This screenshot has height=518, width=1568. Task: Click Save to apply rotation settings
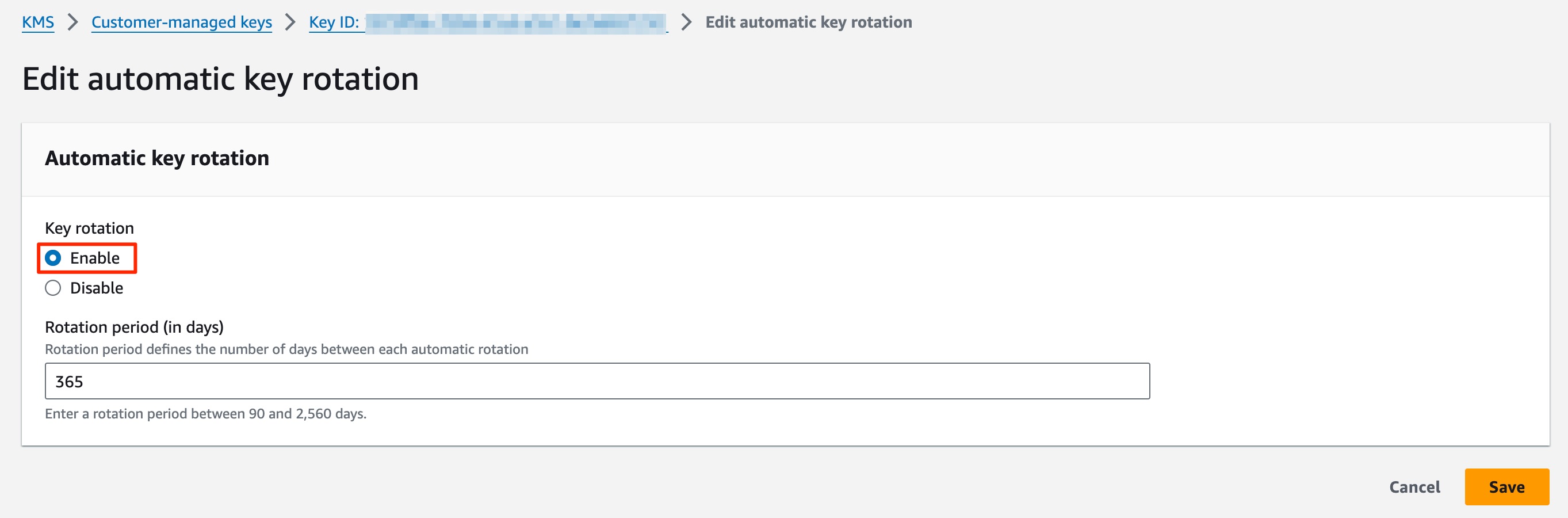coord(1506,487)
